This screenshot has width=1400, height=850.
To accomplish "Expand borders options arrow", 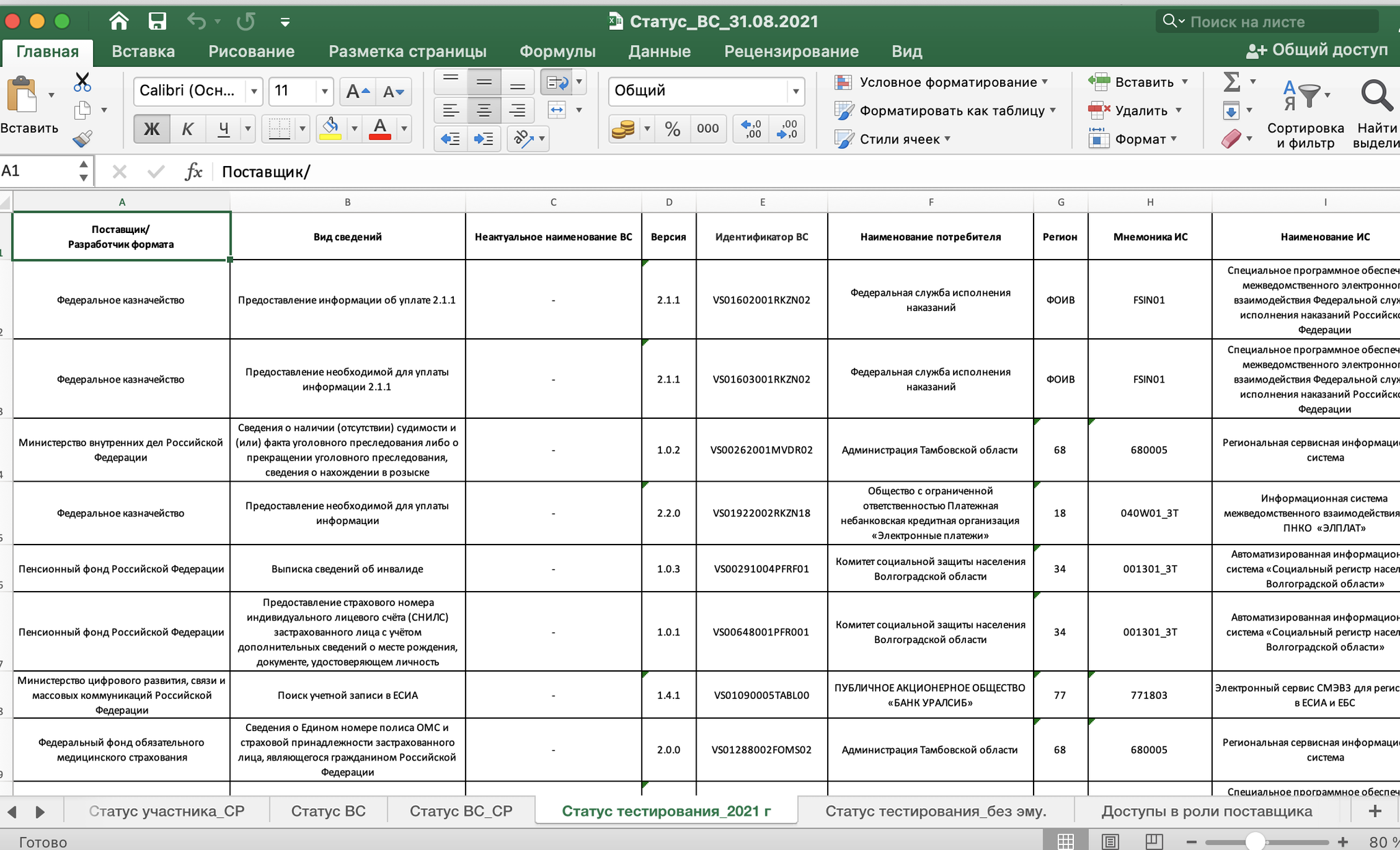I will click(x=302, y=128).
